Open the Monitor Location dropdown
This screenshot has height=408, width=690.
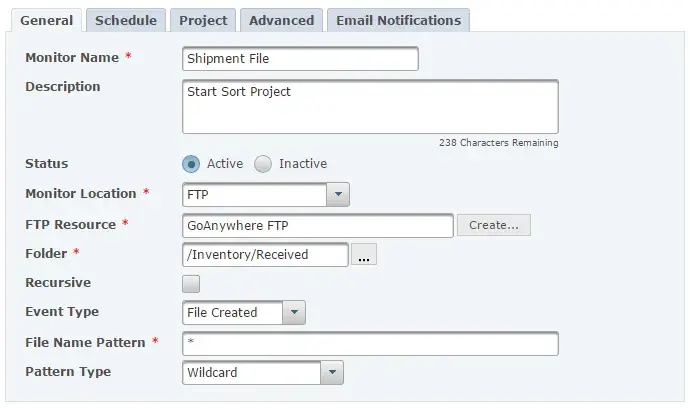[265, 195]
